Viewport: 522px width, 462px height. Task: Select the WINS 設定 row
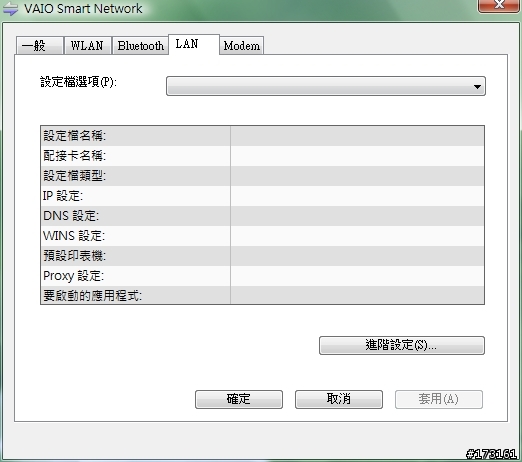pyautogui.click(x=262, y=236)
